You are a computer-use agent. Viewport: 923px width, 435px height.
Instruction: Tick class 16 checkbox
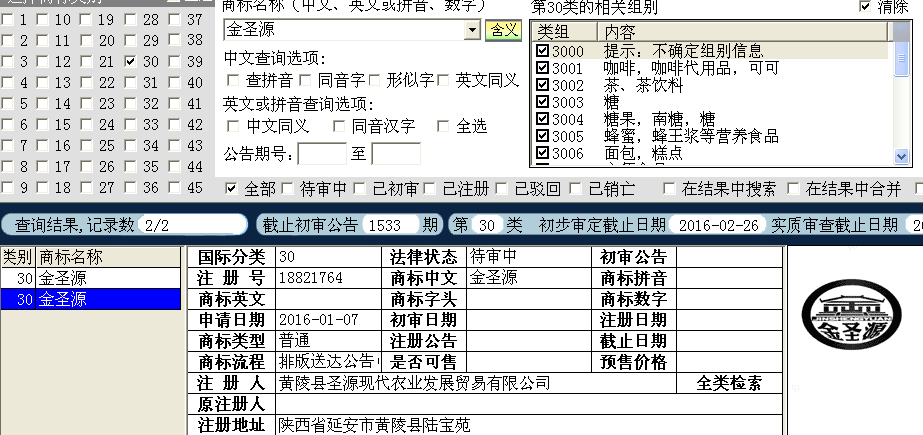click(42, 145)
